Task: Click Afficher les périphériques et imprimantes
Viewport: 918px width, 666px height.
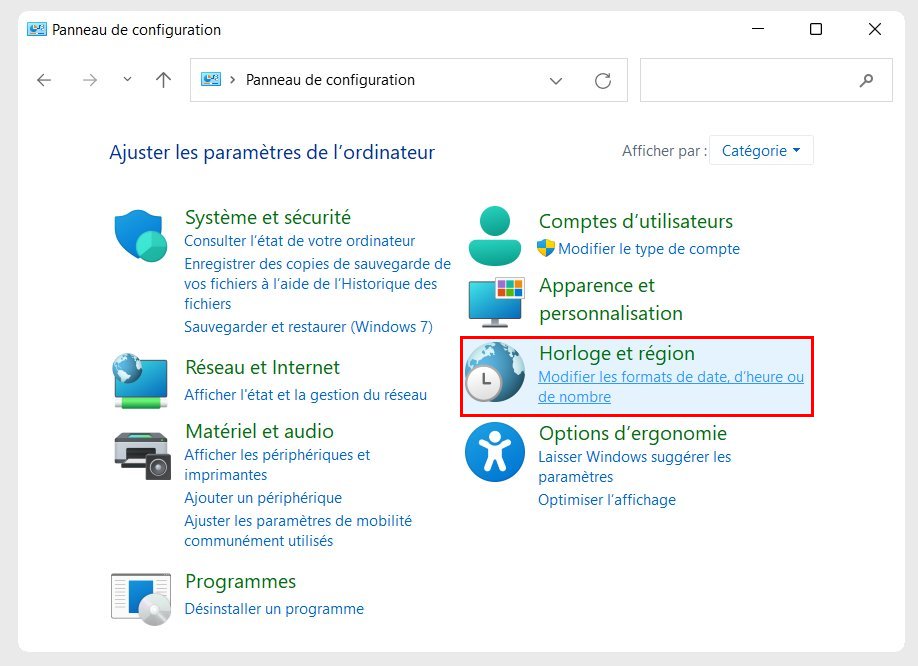Action: pyautogui.click(x=277, y=465)
